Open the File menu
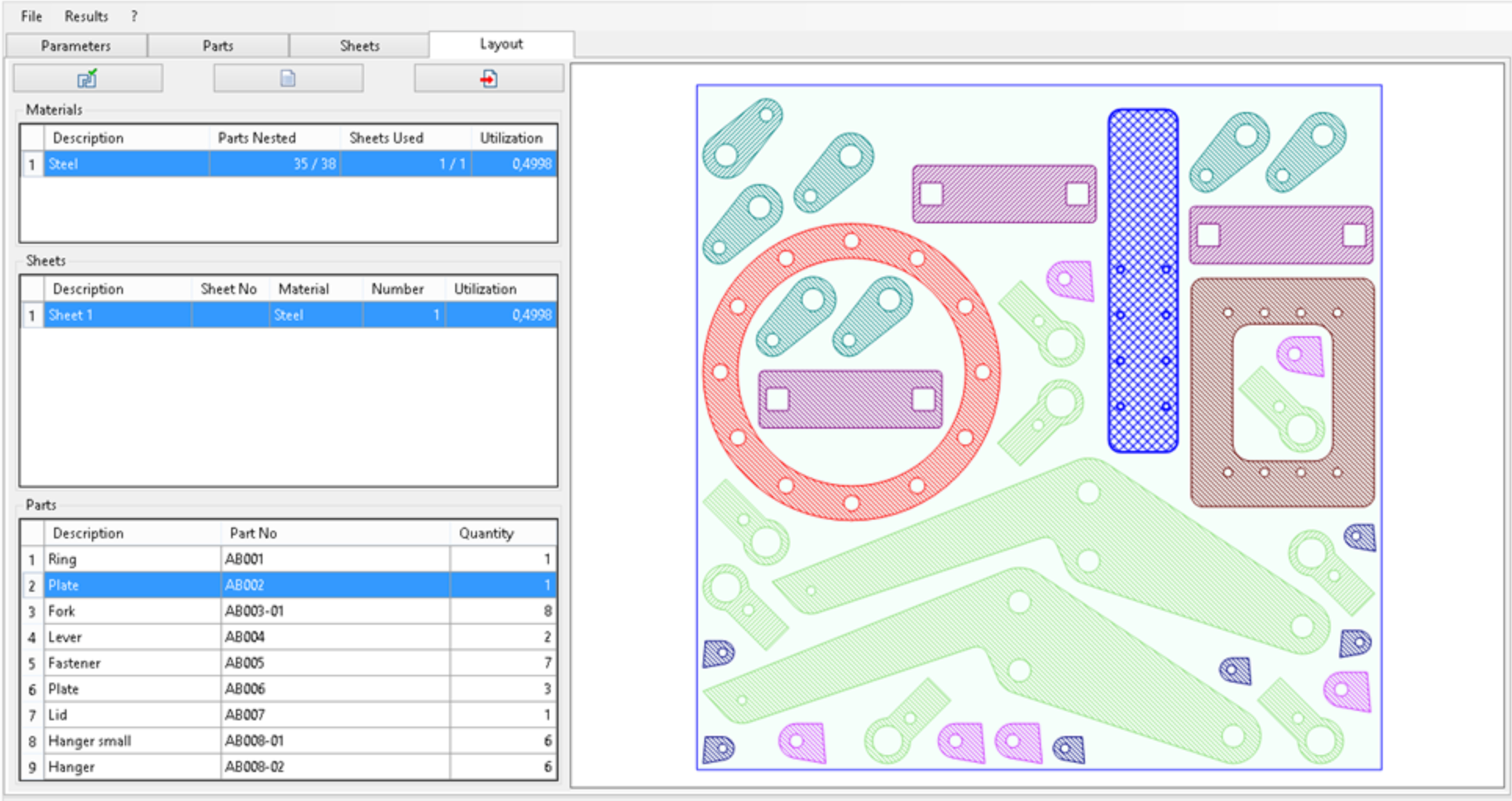 coord(31,16)
